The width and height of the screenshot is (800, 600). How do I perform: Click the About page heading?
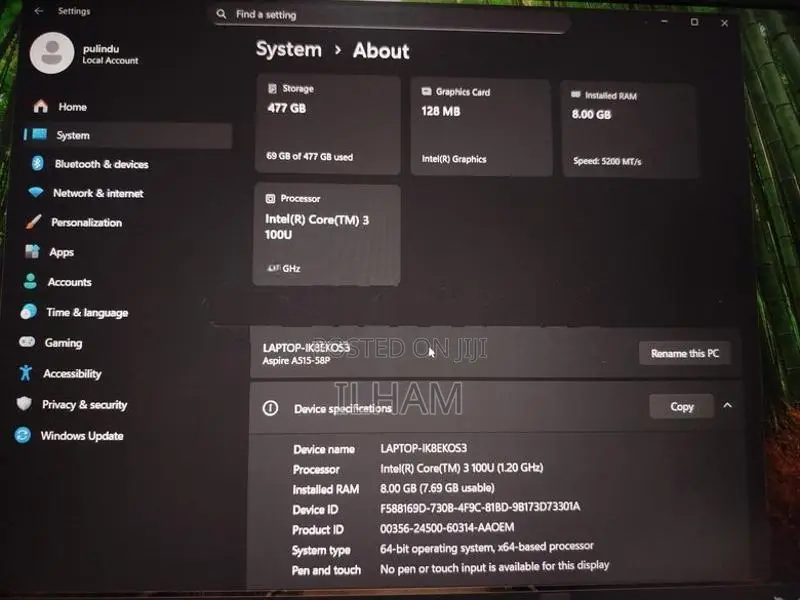[x=381, y=51]
